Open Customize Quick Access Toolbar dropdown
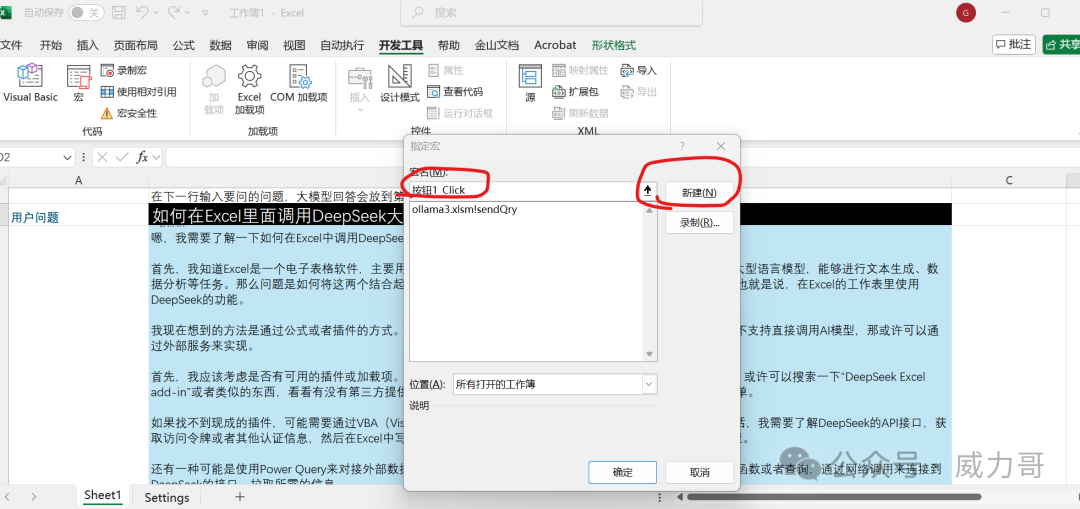This screenshot has height=509, width=1080. pyautogui.click(x=206, y=13)
